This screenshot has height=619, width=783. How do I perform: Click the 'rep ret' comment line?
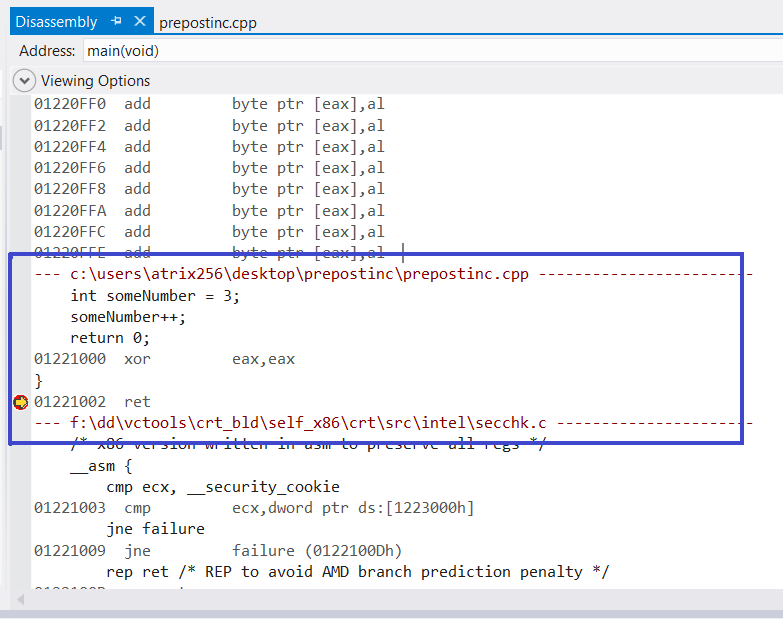click(x=357, y=572)
